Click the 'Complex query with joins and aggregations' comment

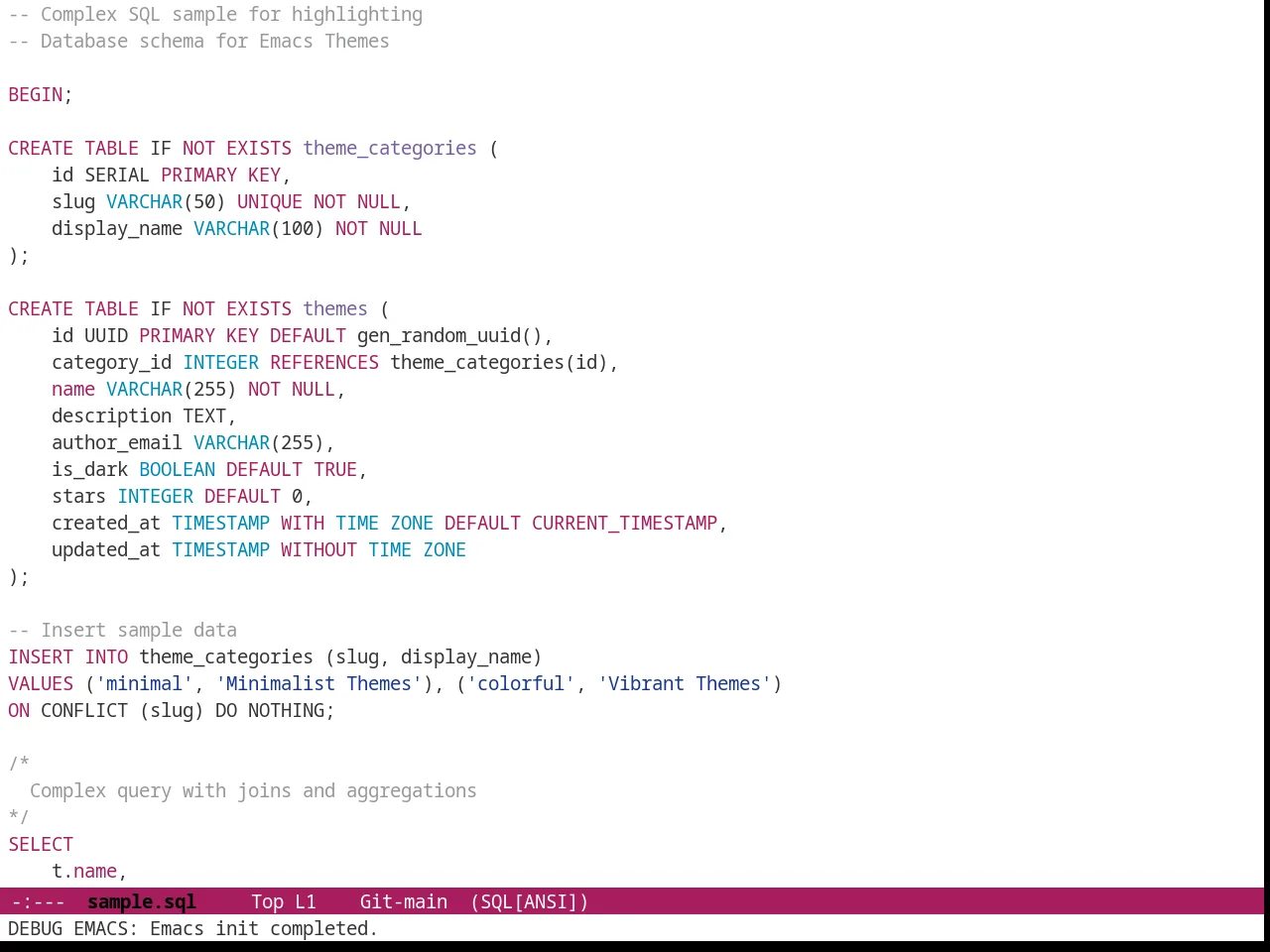pos(253,790)
